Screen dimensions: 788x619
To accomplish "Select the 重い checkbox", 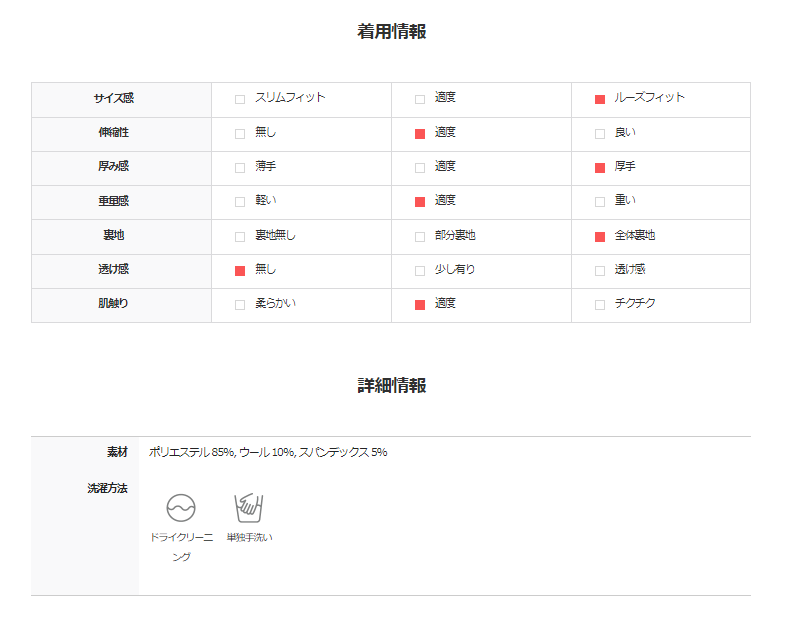I will click(x=600, y=202).
